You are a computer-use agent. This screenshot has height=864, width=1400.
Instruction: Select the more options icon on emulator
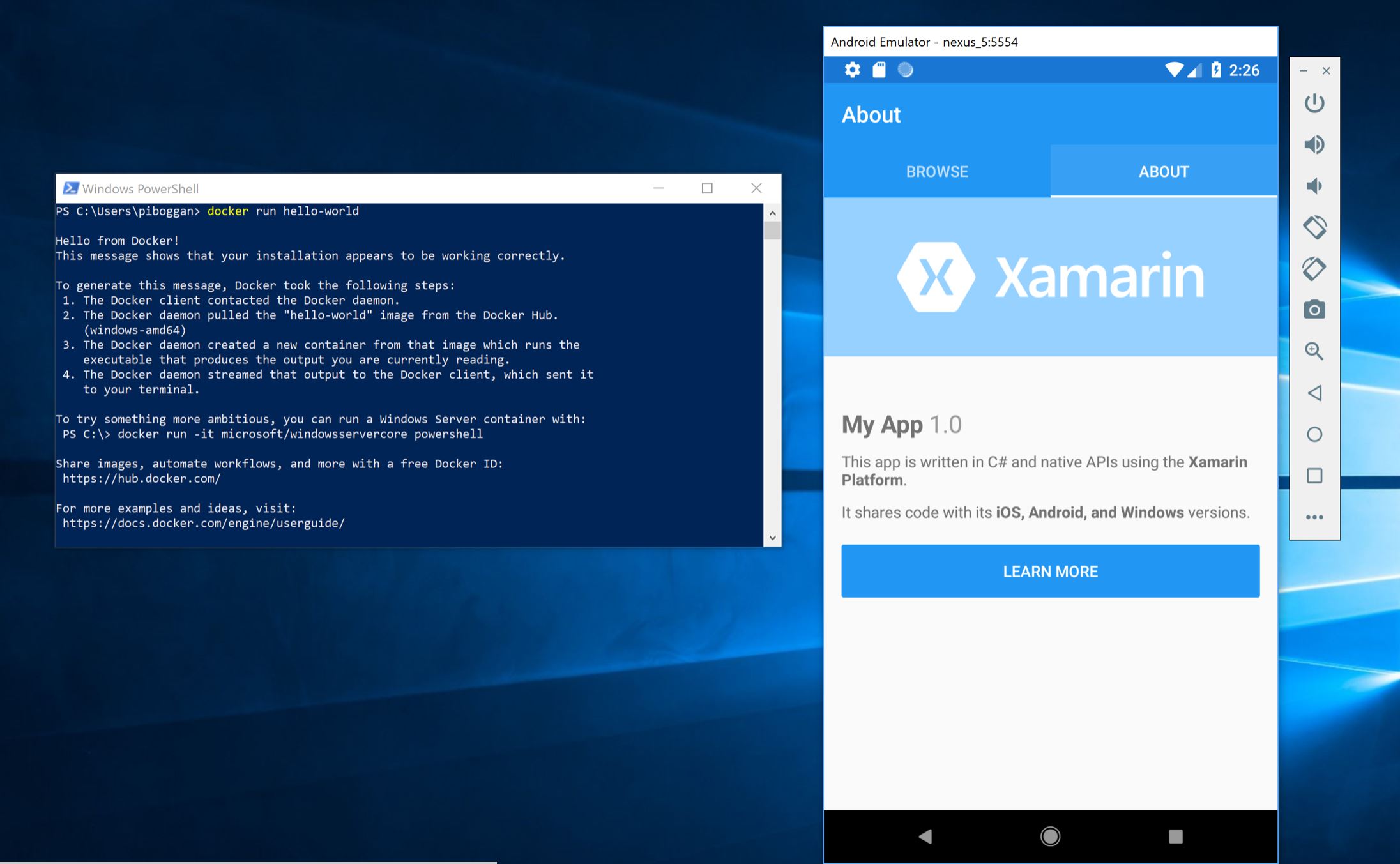click(x=1314, y=516)
